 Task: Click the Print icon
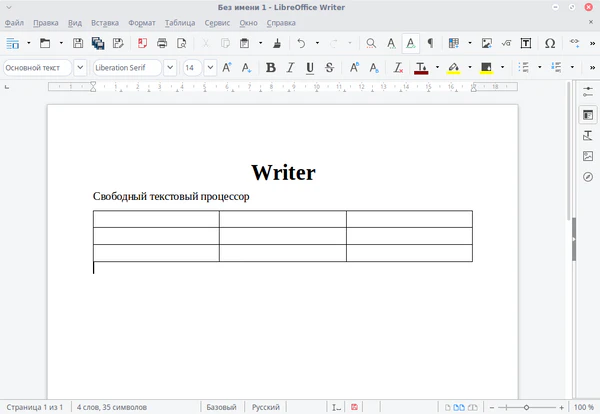[162, 43]
